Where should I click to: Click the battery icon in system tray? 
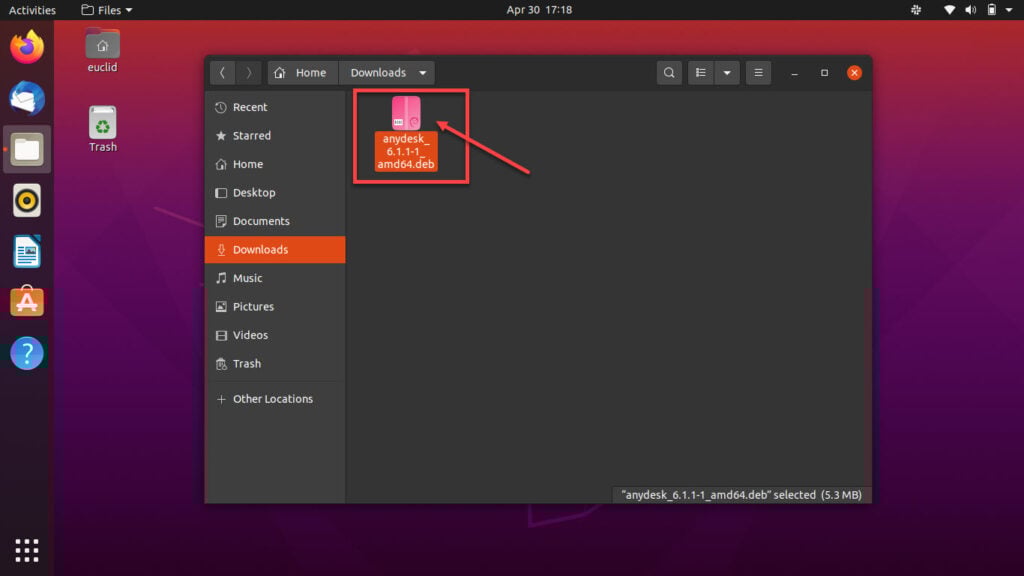[991, 10]
